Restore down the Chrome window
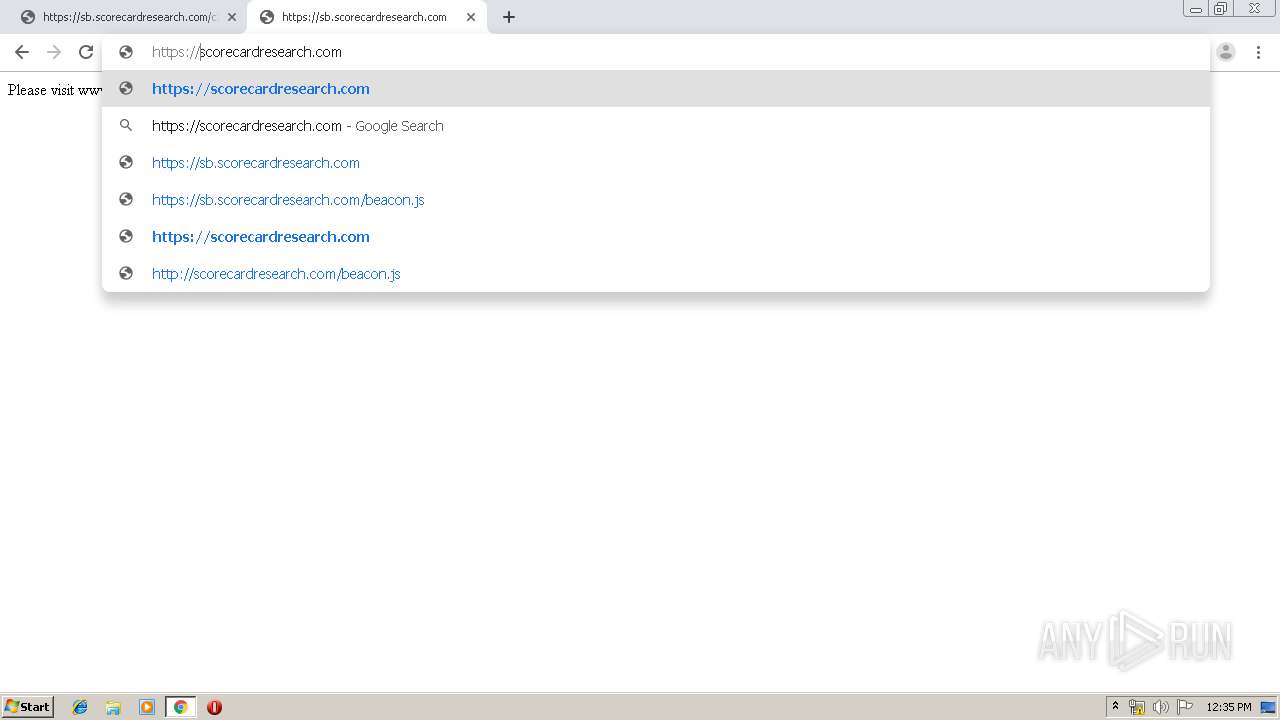The image size is (1280, 720). [1221, 9]
